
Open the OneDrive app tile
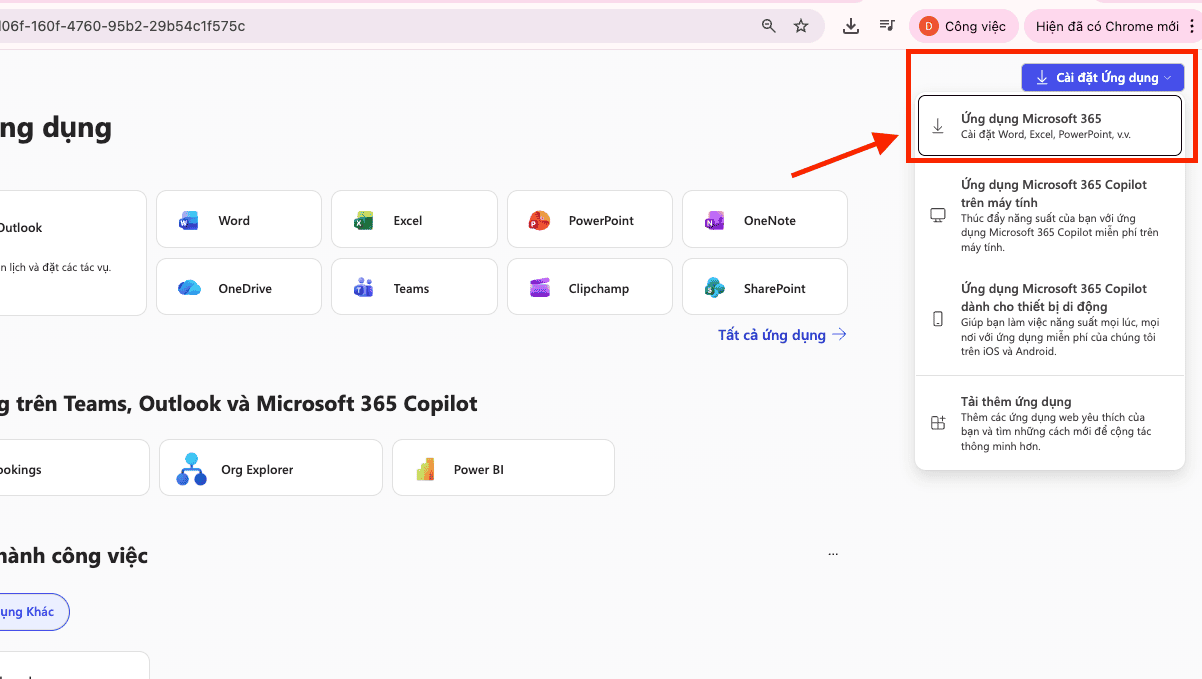(x=238, y=288)
